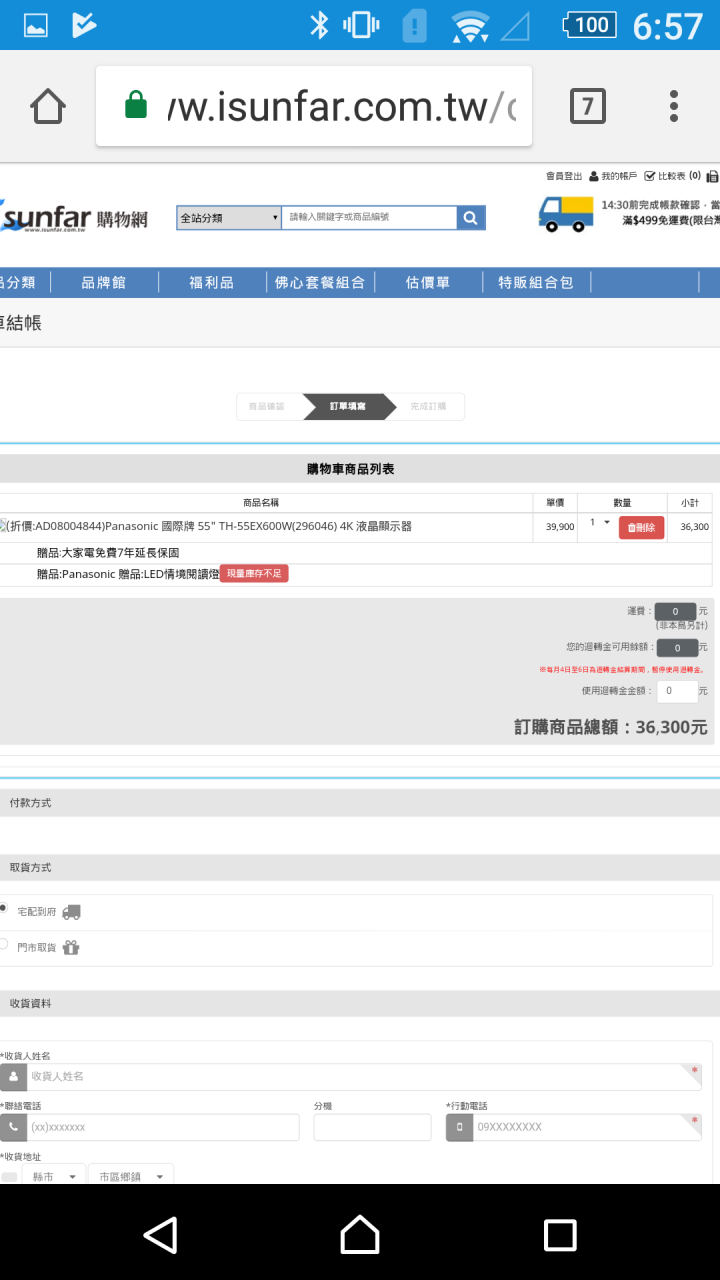This screenshot has height=1280, width=720.
Task: Click the browser URL address text
Action: (x=341, y=106)
